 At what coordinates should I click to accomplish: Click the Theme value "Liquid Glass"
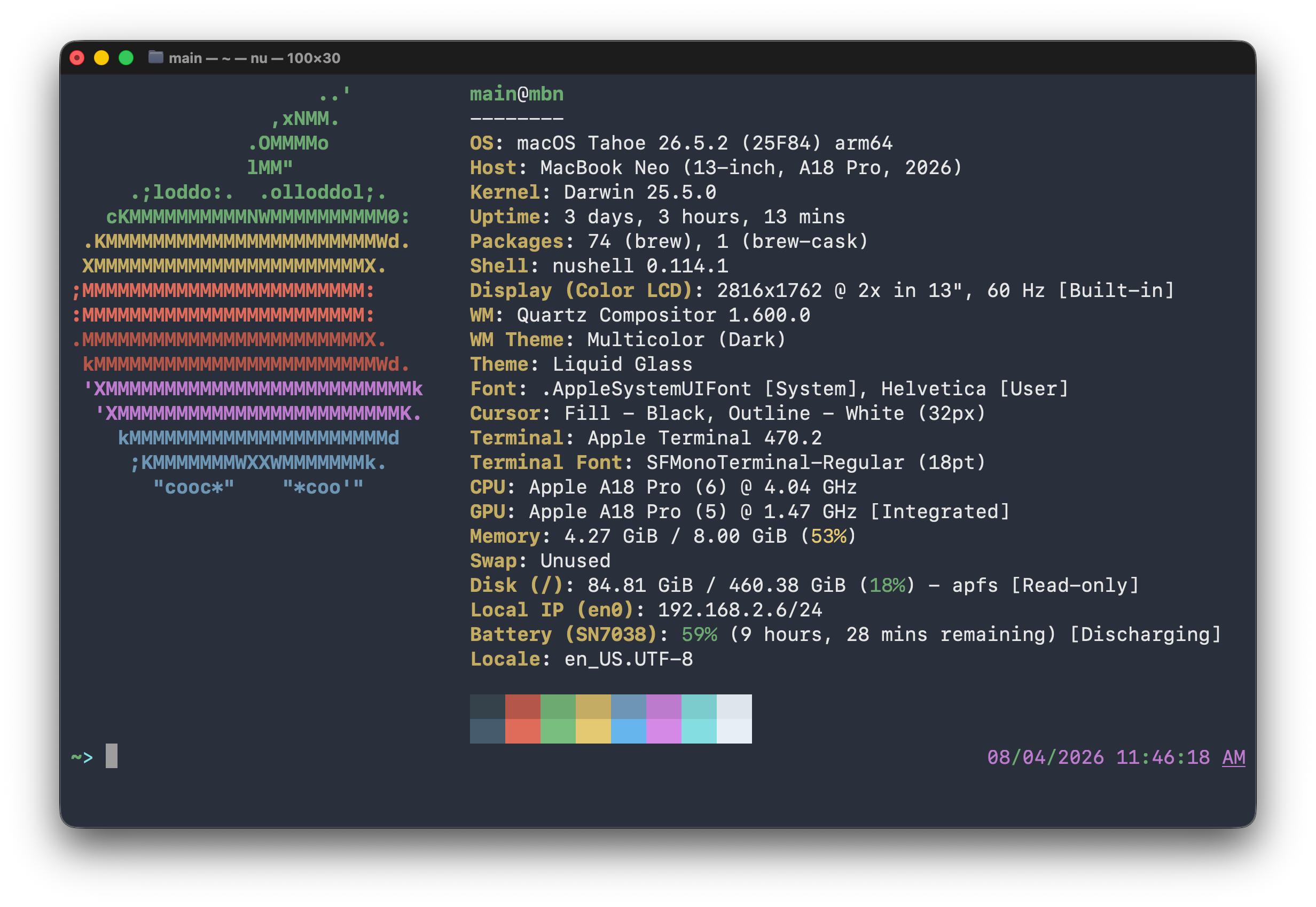coord(622,364)
